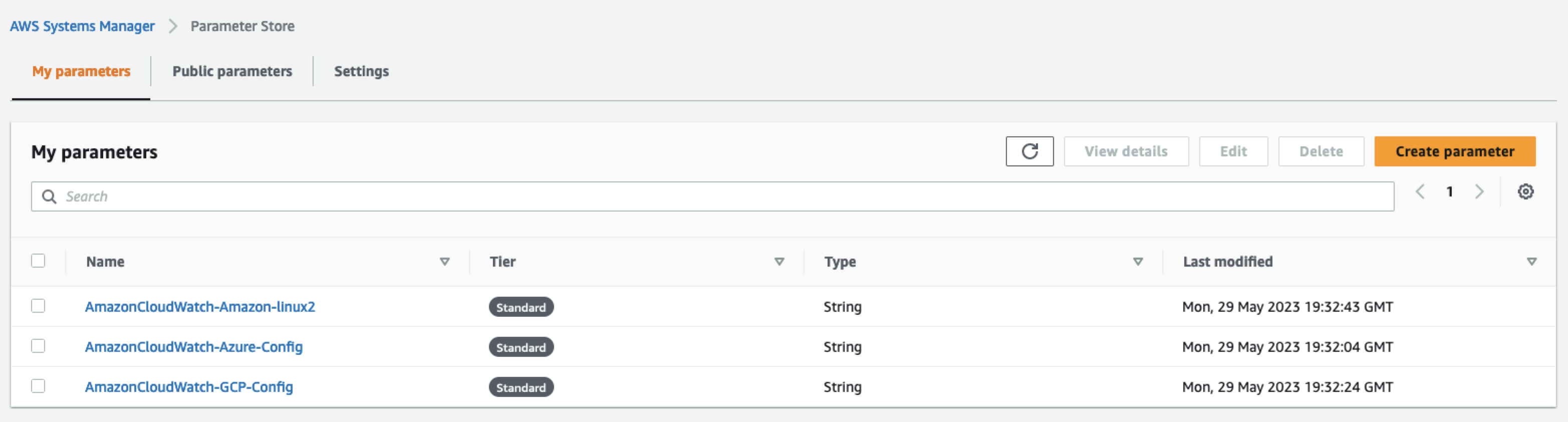1568x422 pixels.
Task: Click the Create parameter button
Action: [1454, 151]
